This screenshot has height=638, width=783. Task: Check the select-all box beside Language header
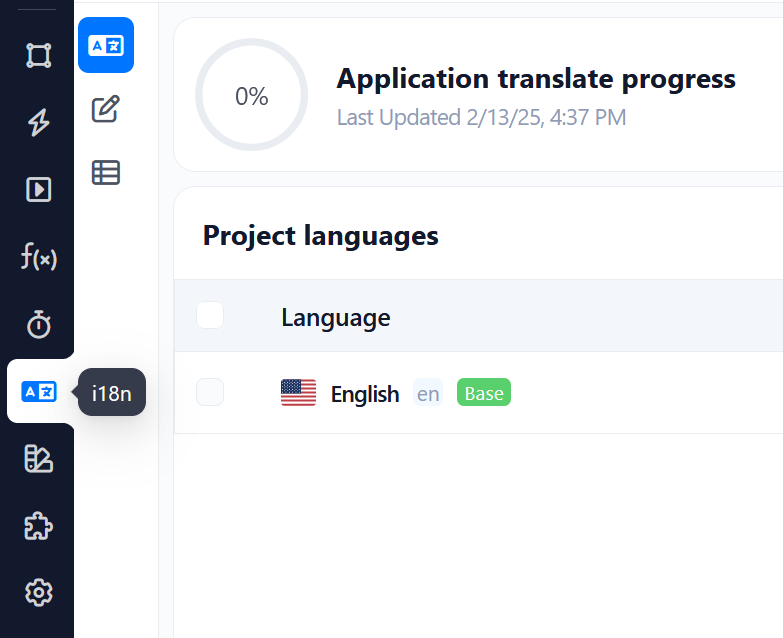[x=210, y=316]
